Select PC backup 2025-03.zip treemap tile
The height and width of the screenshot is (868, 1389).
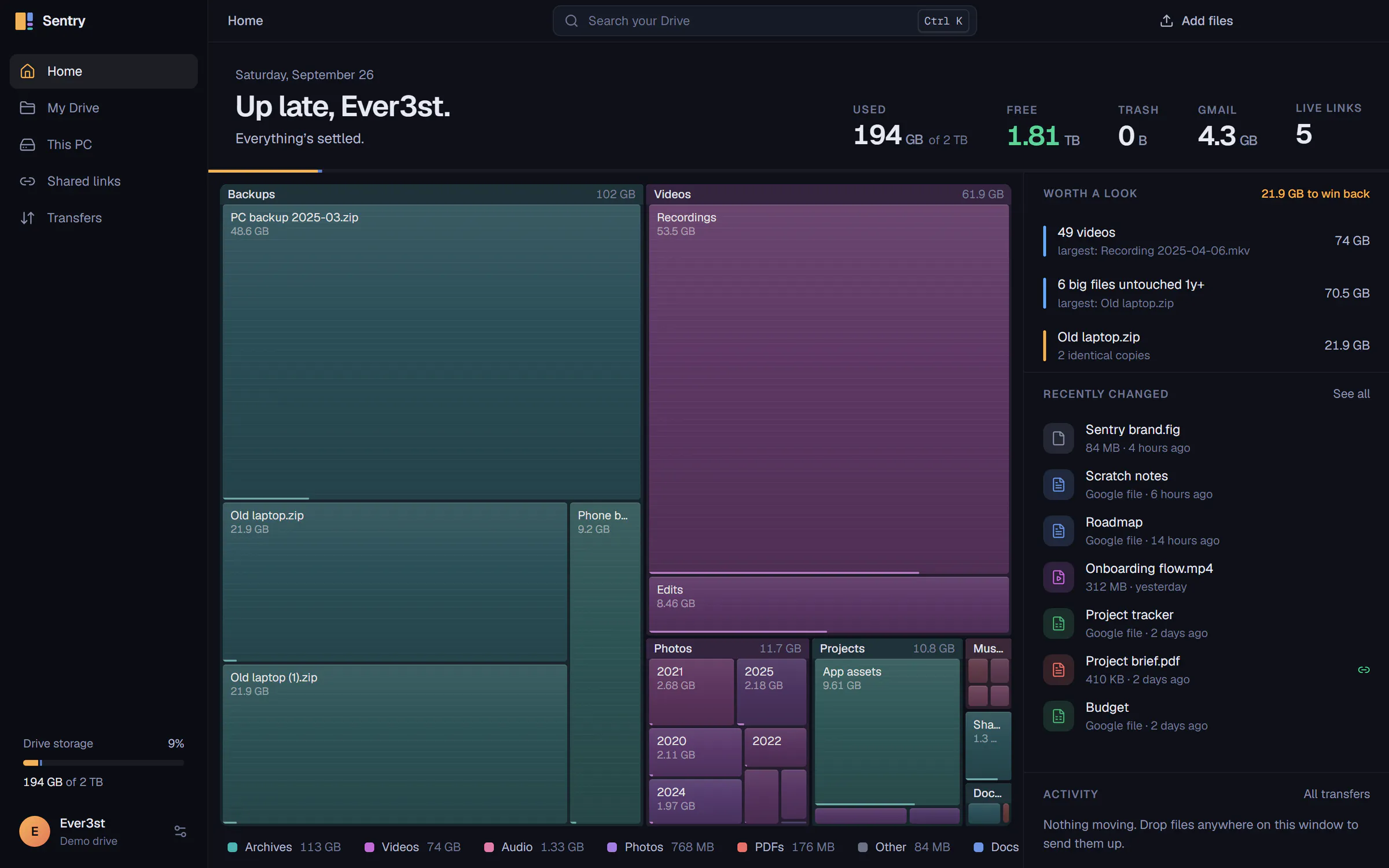tap(431, 351)
